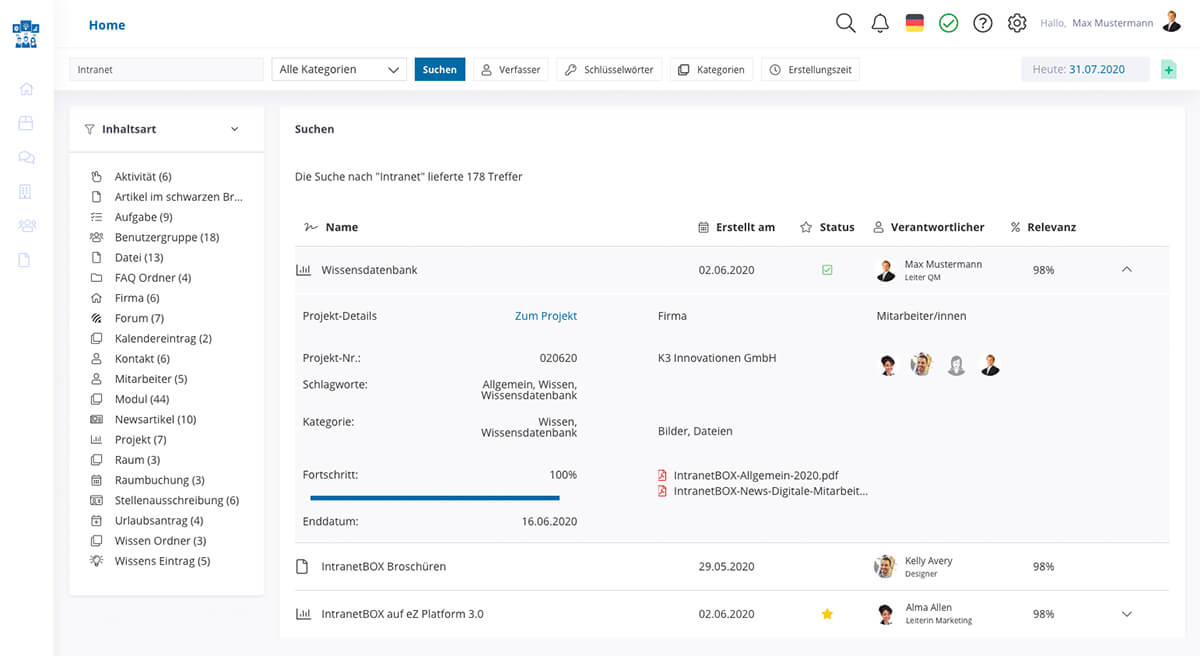Click Max Mustermann's avatar in the header
1200x656 pixels.
(1172, 22)
